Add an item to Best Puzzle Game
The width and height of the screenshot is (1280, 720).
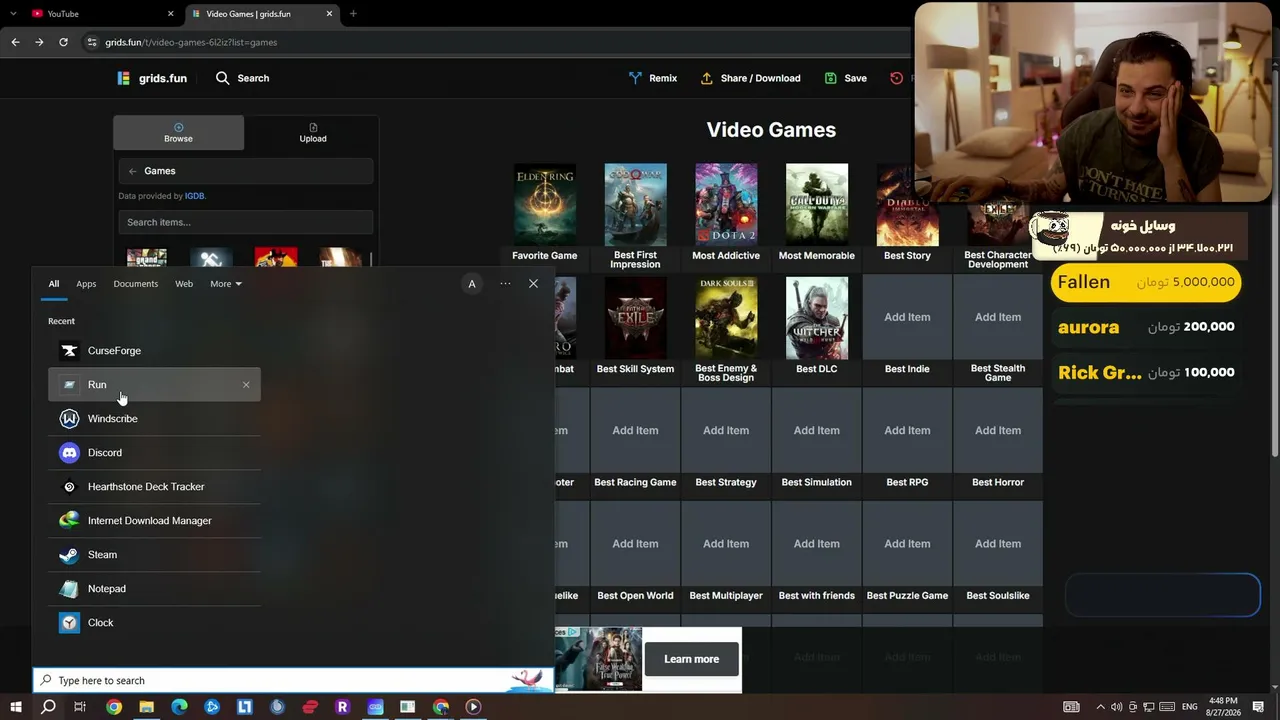pyautogui.click(x=907, y=544)
